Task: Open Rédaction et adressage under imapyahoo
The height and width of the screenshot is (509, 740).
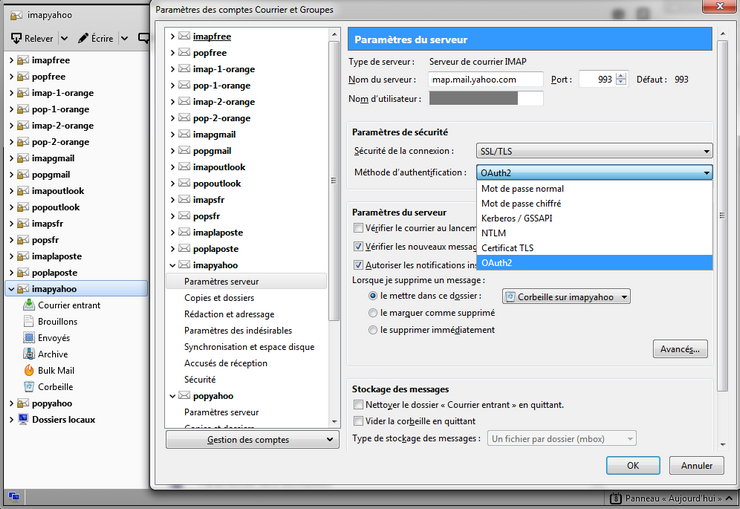Action: pyautogui.click(x=229, y=314)
